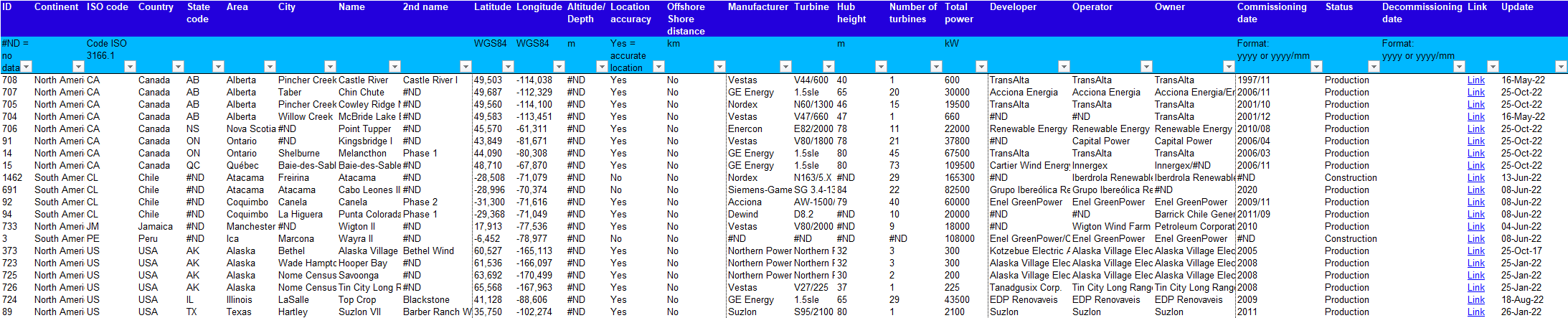Follow the Link in the Hooper Bay row

tap(1475, 263)
